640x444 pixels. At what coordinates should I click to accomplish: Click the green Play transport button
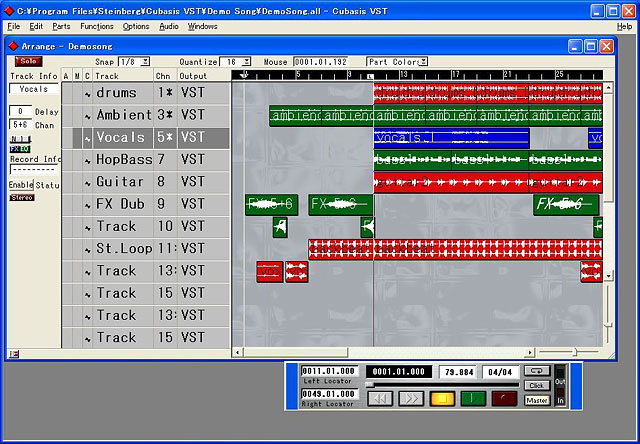[x=473, y=398]
